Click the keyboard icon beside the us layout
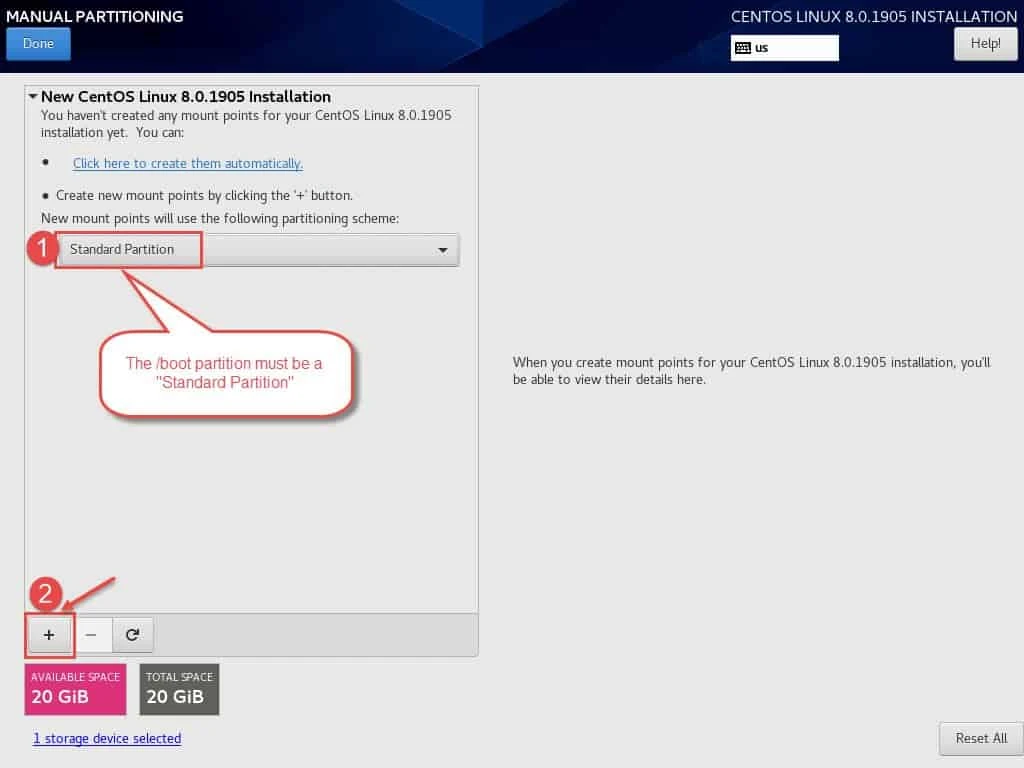Image resolution: width=1024 pixels, height=768 pixels. point(741,47)
